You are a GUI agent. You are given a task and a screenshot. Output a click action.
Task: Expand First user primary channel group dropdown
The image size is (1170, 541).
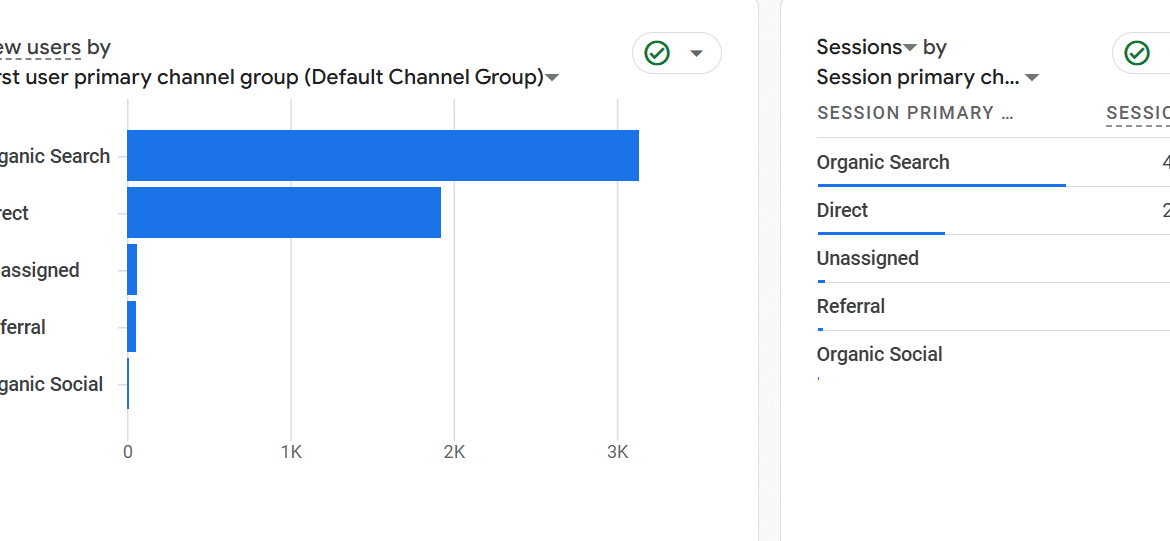pyautogui.click(x=552, y=78)
